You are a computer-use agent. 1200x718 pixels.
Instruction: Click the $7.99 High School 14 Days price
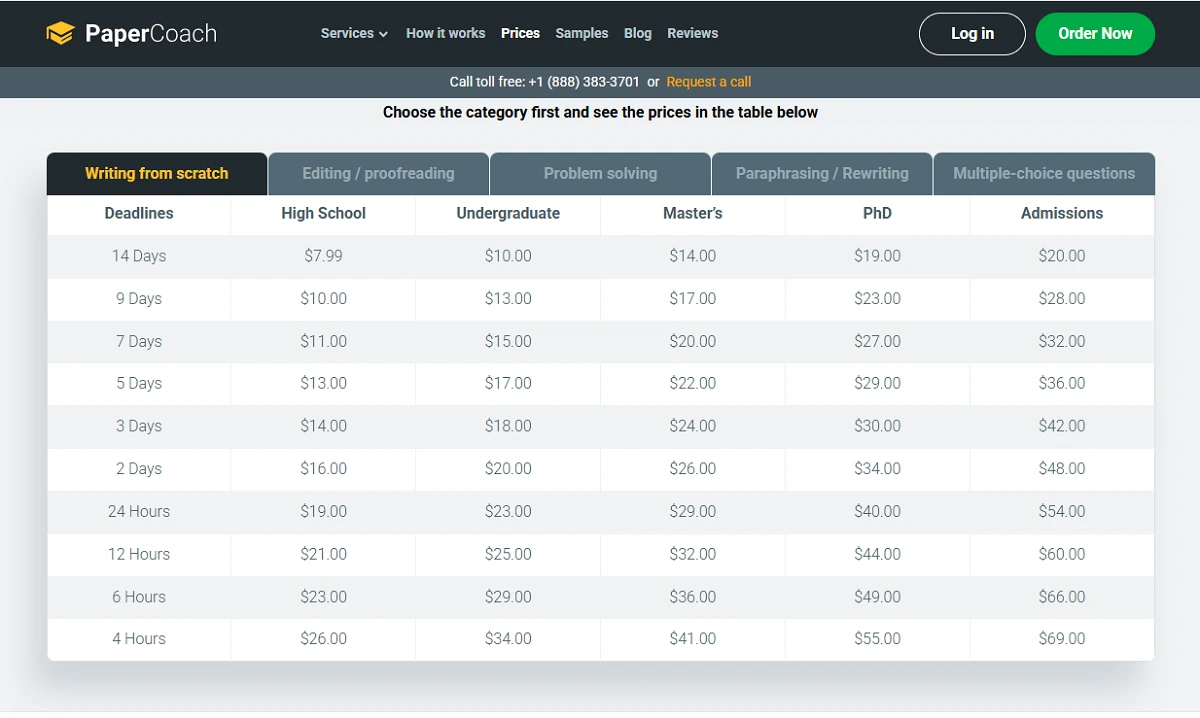pyautogui.click(x=323, y=256)
